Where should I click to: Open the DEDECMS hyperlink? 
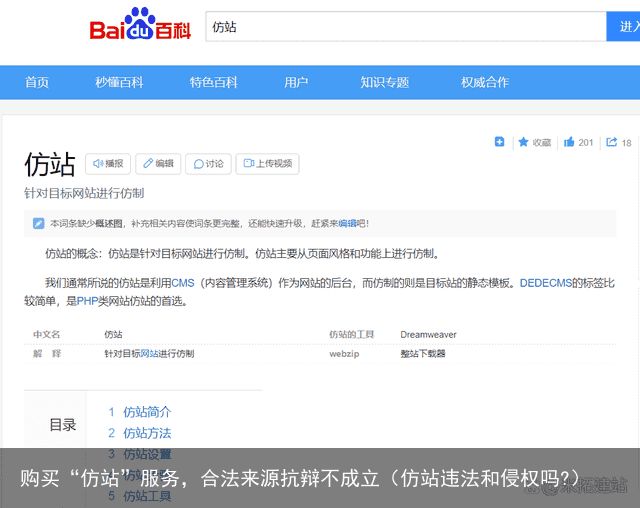coord(546,283)
